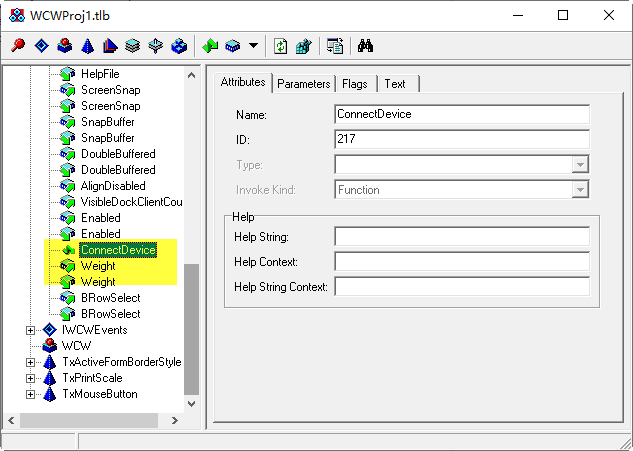The height and width of the screenshot is (451, 633).
Task: Click the New Union toolbar icon
Action: coord(155,46)
